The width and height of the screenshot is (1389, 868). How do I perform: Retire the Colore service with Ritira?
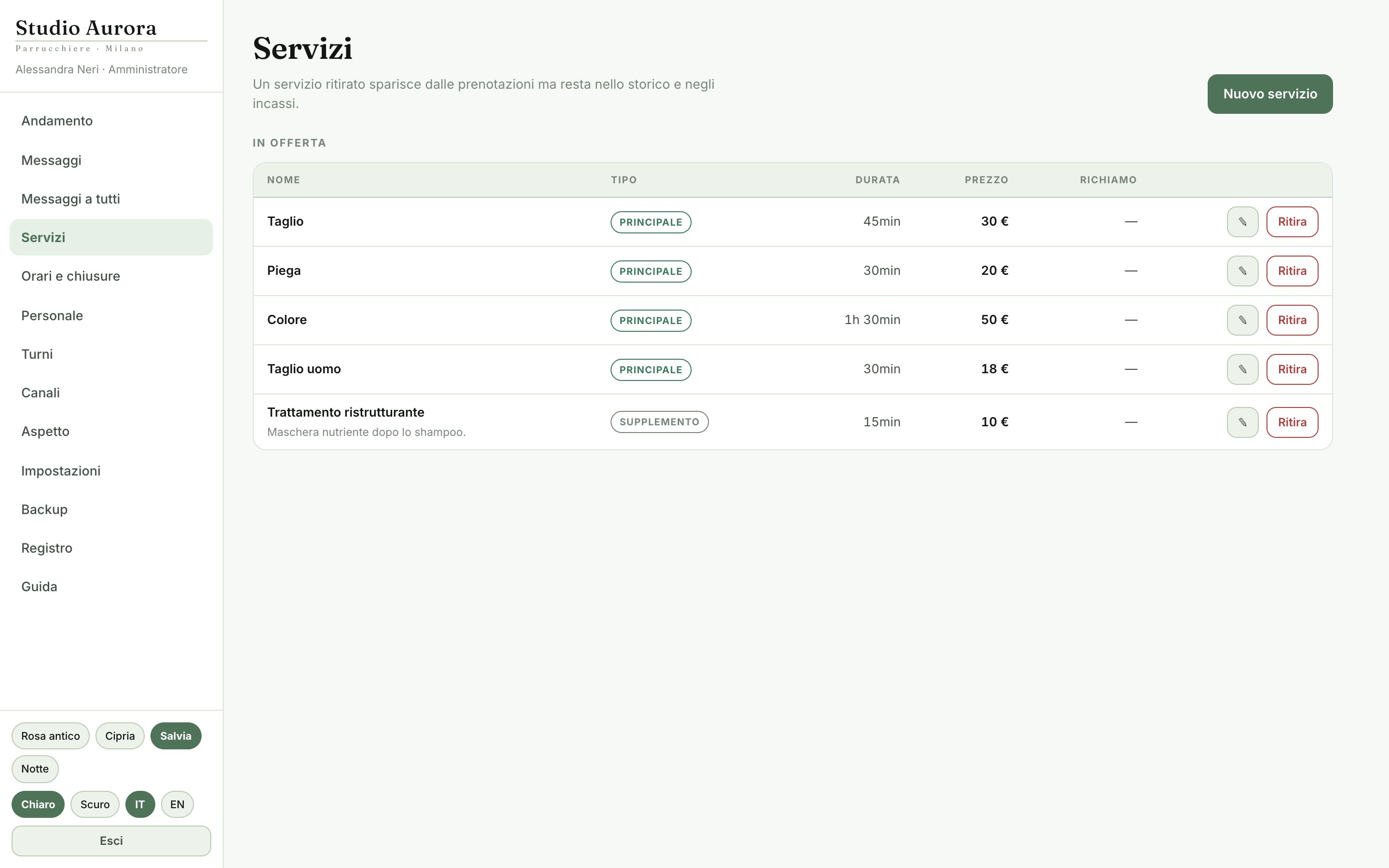(1292, 320)
